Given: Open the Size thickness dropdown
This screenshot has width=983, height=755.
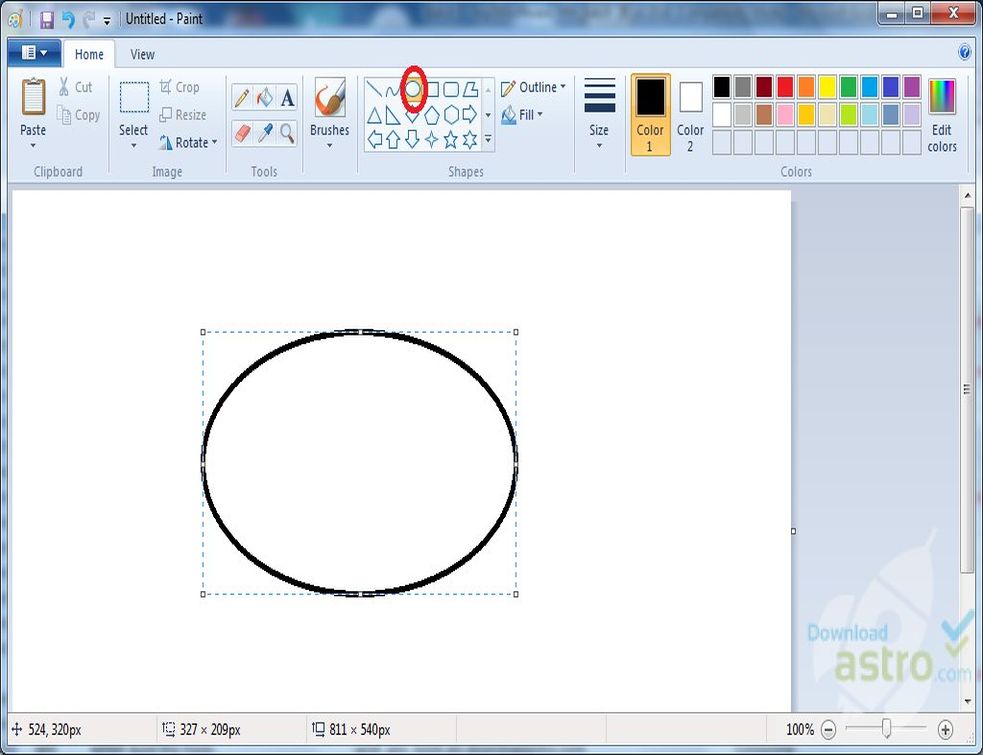Looking at the screenshot, I should pyautogui.click(x=599, y=115).
